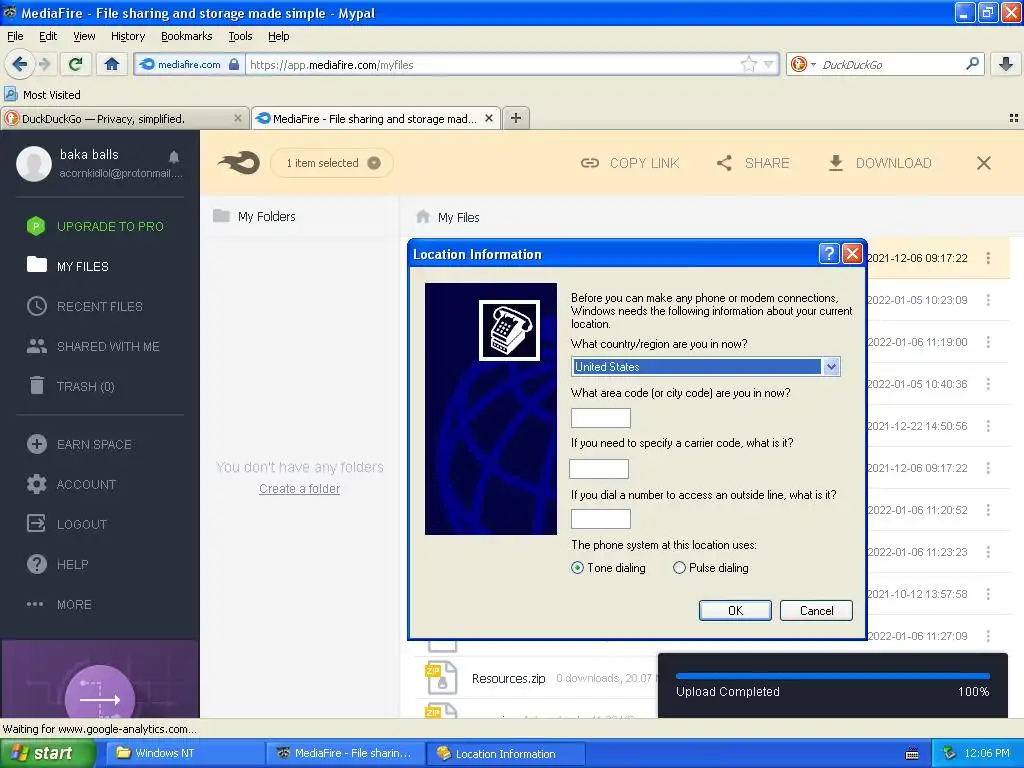Click the Create a folder link
This screenshot has height=768, width=1024.
pyautogui.click(x=299, y=488)
